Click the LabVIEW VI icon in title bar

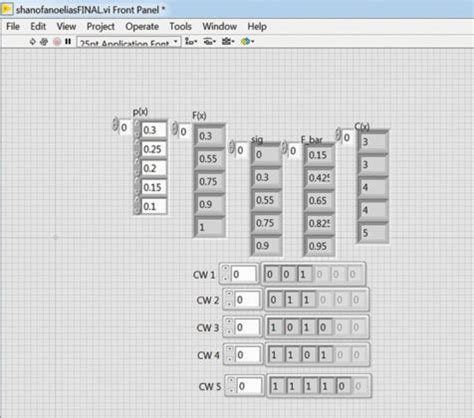7,9
